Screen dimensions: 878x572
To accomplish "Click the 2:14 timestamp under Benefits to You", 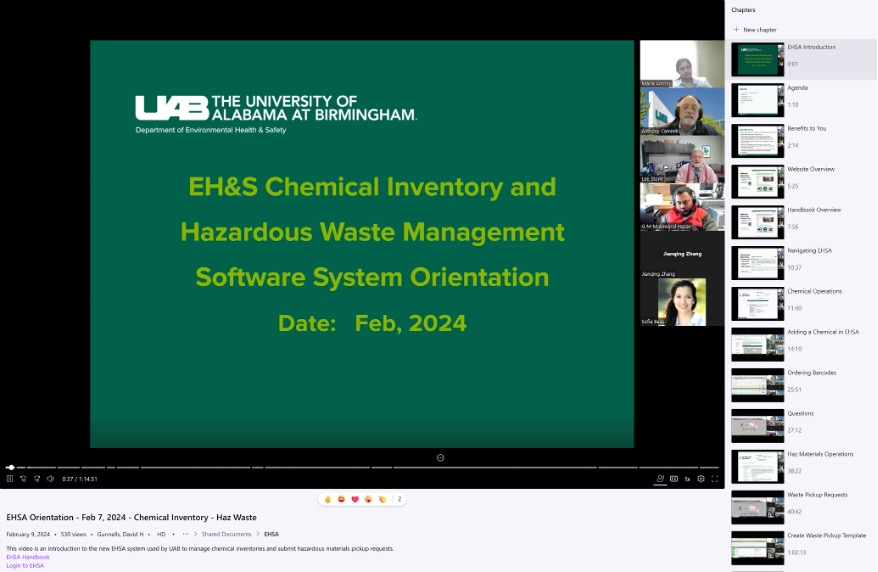I will pos(793,146).
